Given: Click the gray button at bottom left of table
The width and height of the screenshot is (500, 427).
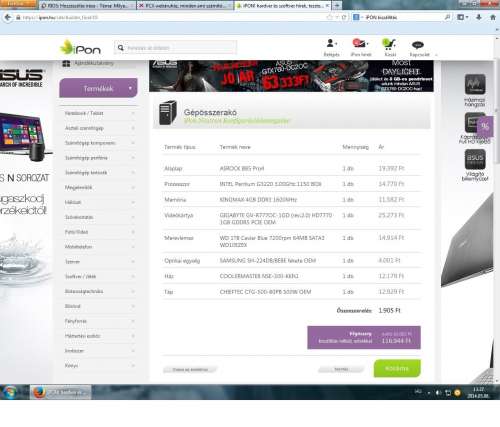Looking at the screenshot, I should point(190,369).
